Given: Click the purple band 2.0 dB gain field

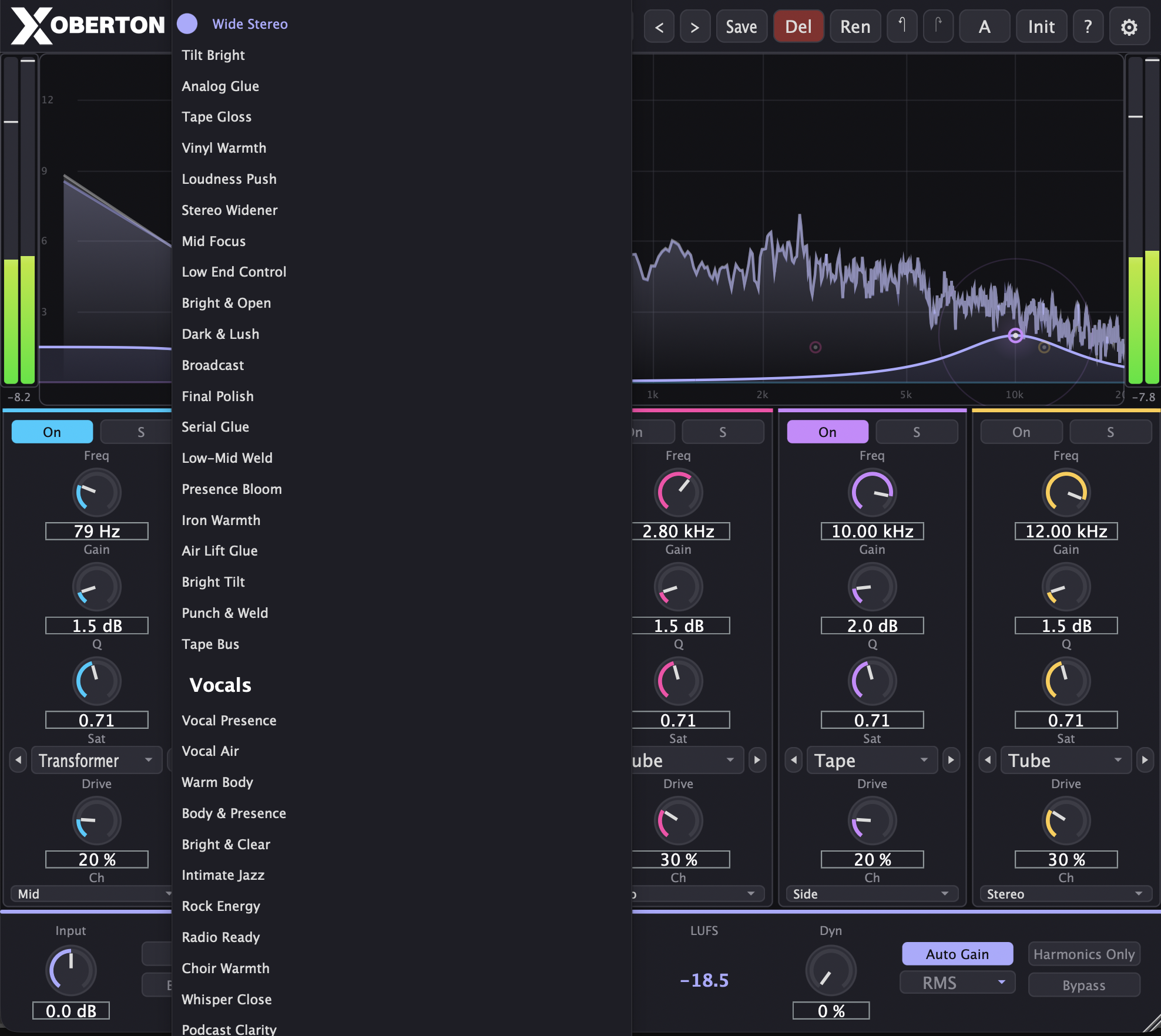Looking at the screenshot, I should pyautogui.click(x=873, y=625).
